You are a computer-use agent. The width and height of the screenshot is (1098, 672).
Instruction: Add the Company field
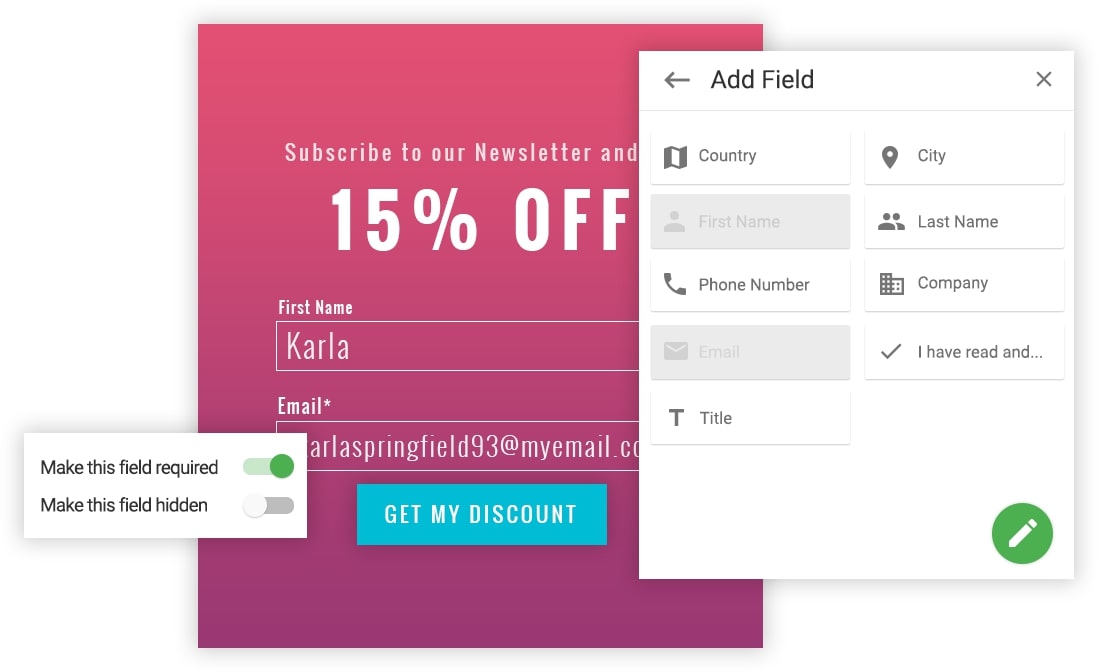coord(964,284)
